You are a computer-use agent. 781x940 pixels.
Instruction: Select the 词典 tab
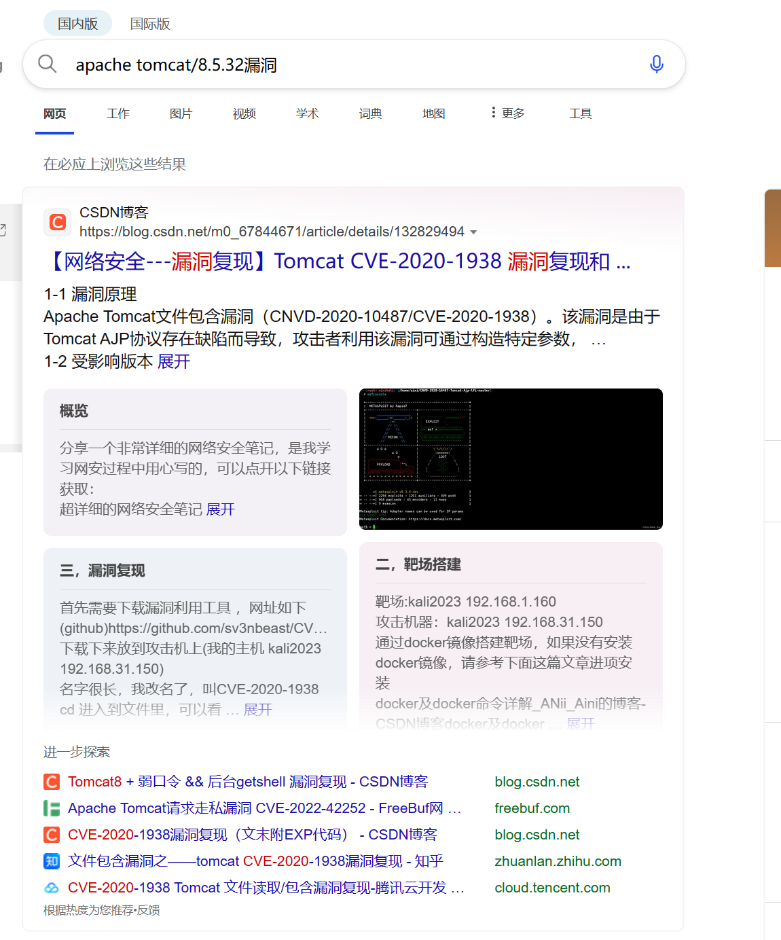pyautogui.click(x=370, y=113)
